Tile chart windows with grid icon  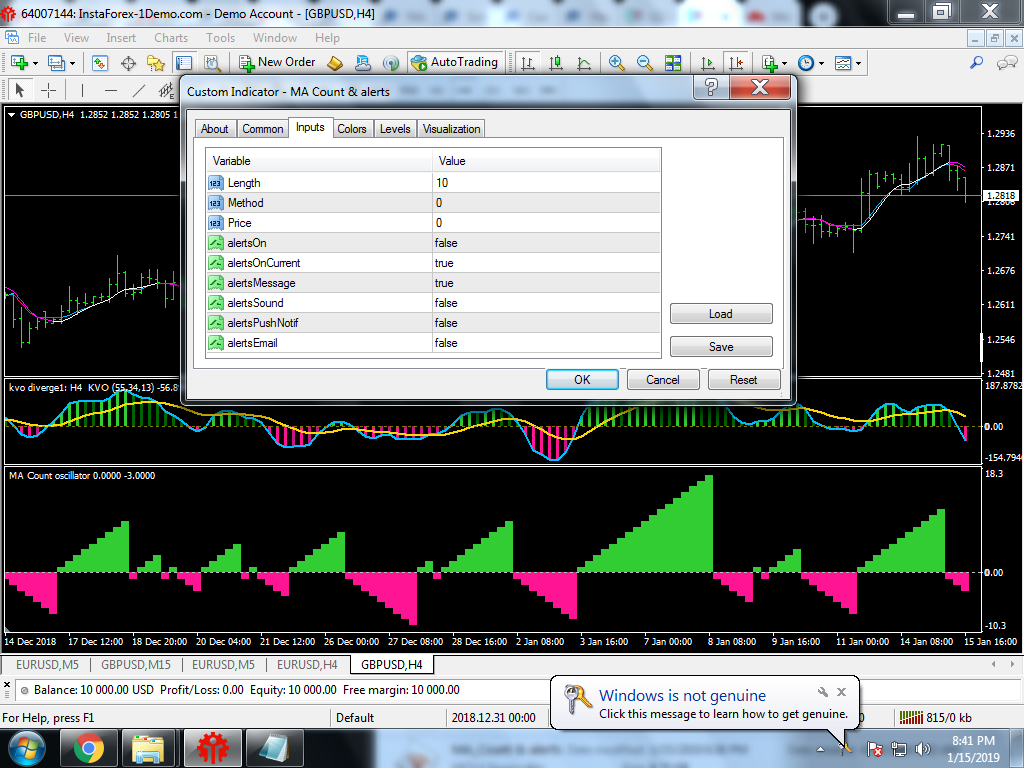click(673, 63)
